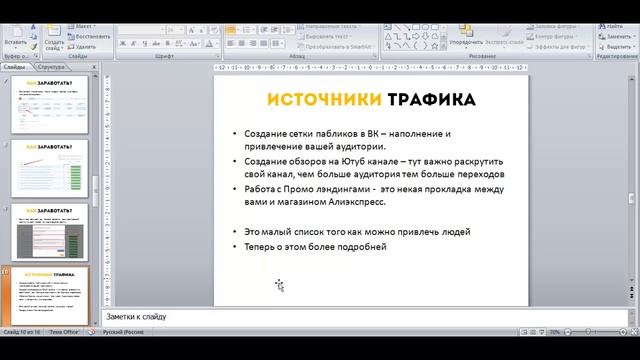
Task: Click fit slide to window icon
Action: point(634,332)
